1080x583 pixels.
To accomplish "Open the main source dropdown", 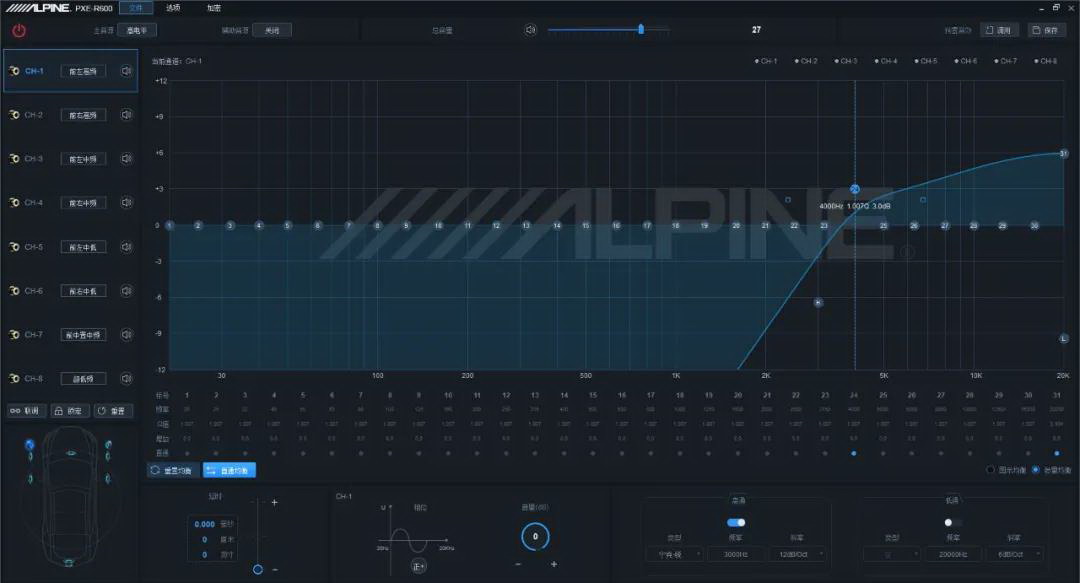I will (x=137, y=30).
